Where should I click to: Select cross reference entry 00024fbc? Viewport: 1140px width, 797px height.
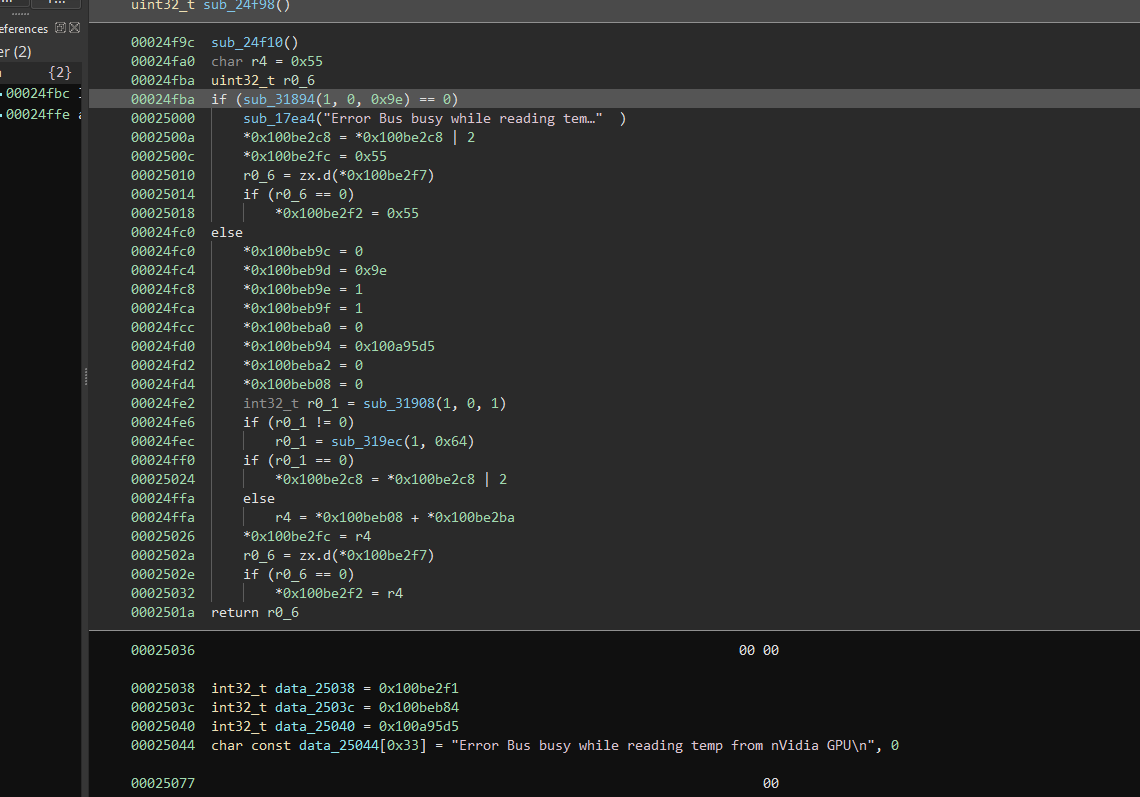coord(38,93)
